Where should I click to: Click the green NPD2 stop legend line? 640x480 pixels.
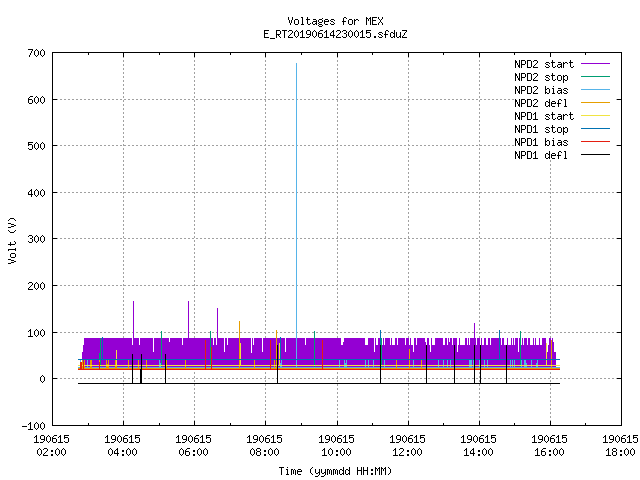[x=595, y=76]
